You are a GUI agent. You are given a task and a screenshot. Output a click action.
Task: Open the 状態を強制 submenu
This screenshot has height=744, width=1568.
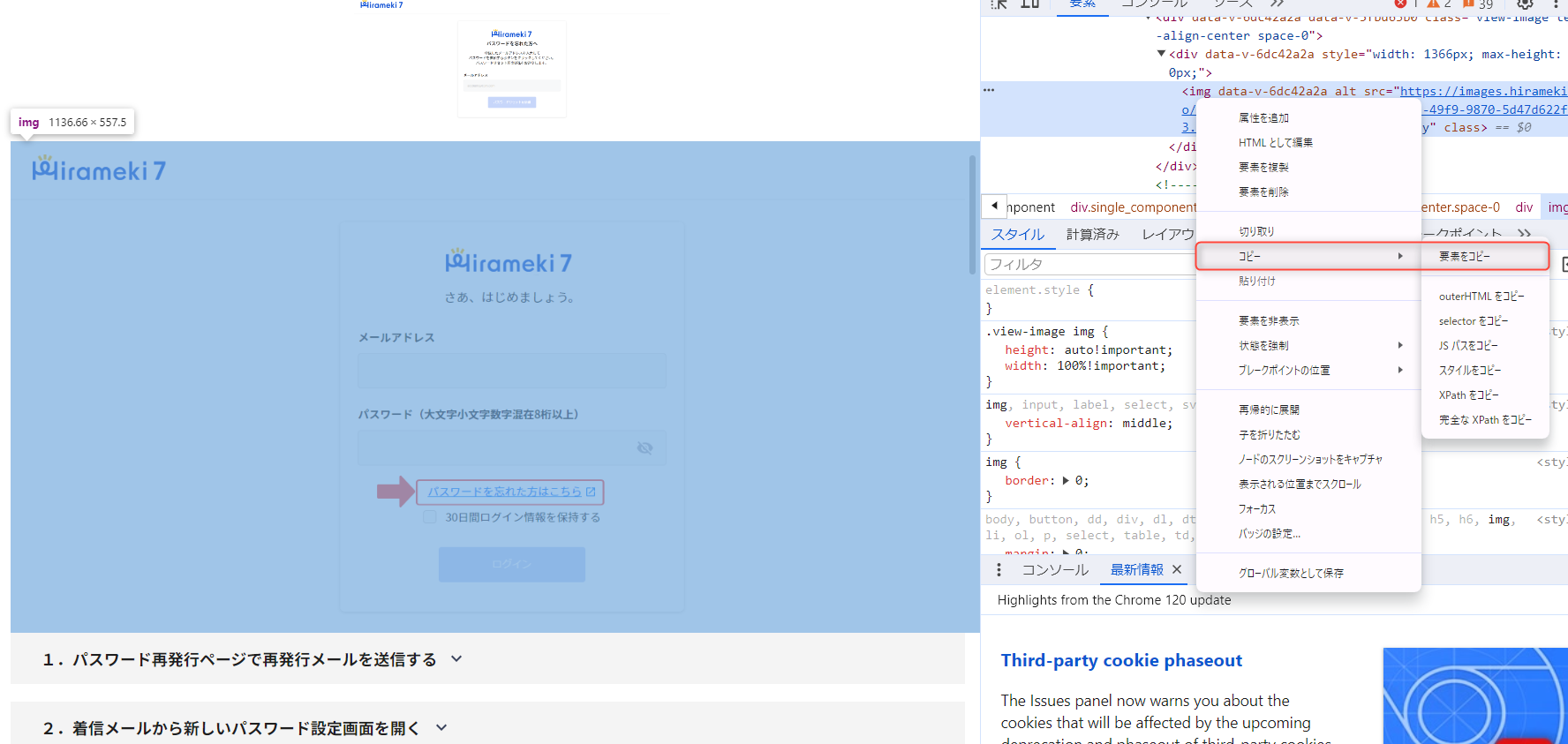pyautogui.click(x=1308, y=345)
